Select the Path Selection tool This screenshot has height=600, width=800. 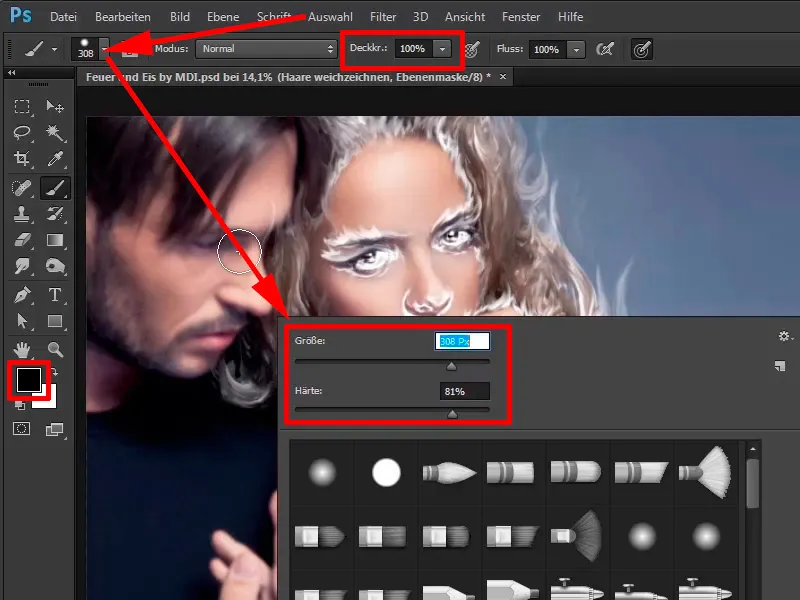(x=21, y=321)
